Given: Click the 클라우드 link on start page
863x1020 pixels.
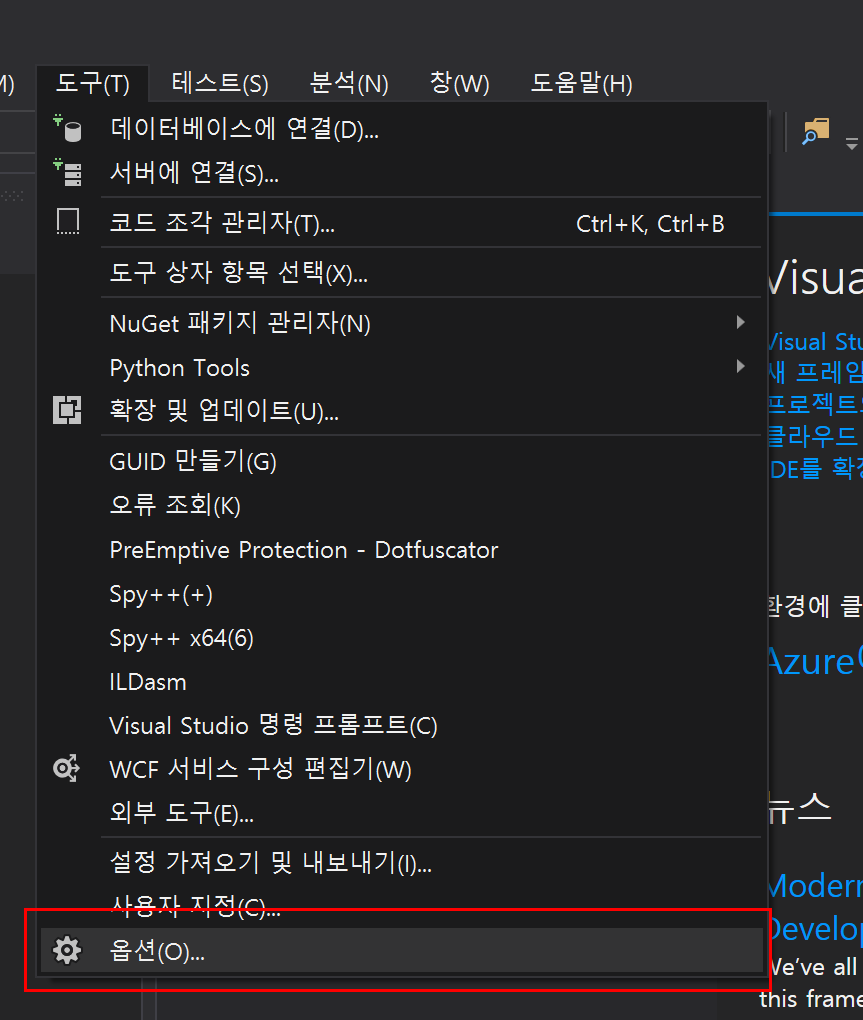Looking at the screenshot, I should click(814, 436).
